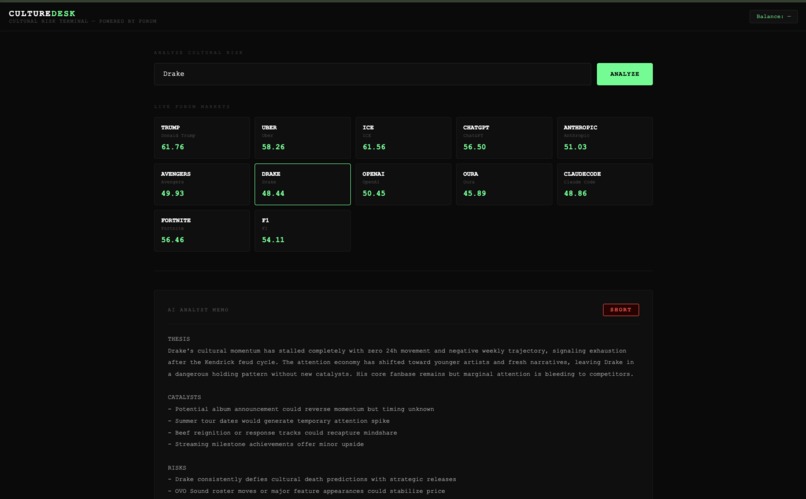Choose the FORTNITE market card
Screen dimensions: 806x499
tap(202, 231)
